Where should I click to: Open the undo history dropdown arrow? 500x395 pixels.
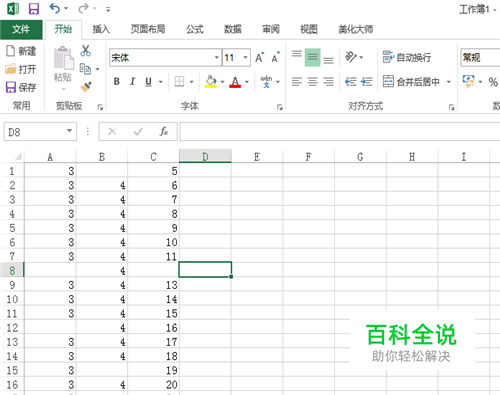66,8
